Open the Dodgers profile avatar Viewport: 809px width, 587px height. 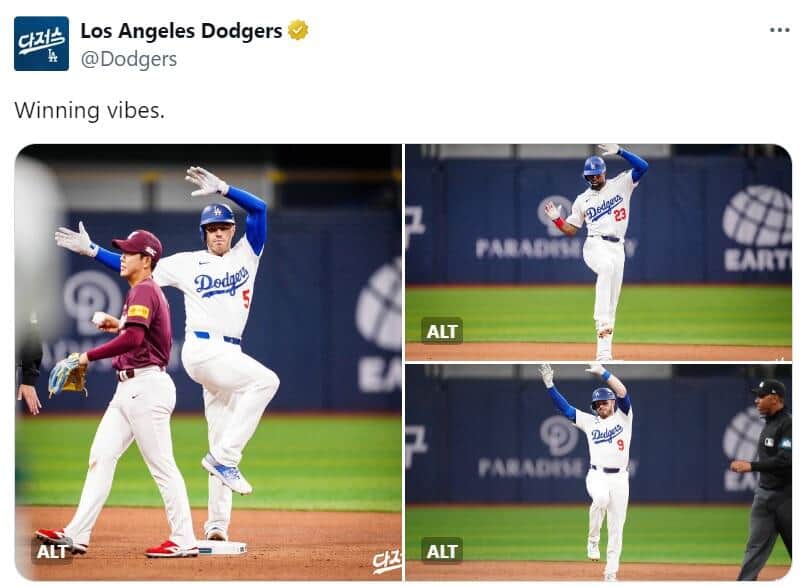(x=41, y=43)
